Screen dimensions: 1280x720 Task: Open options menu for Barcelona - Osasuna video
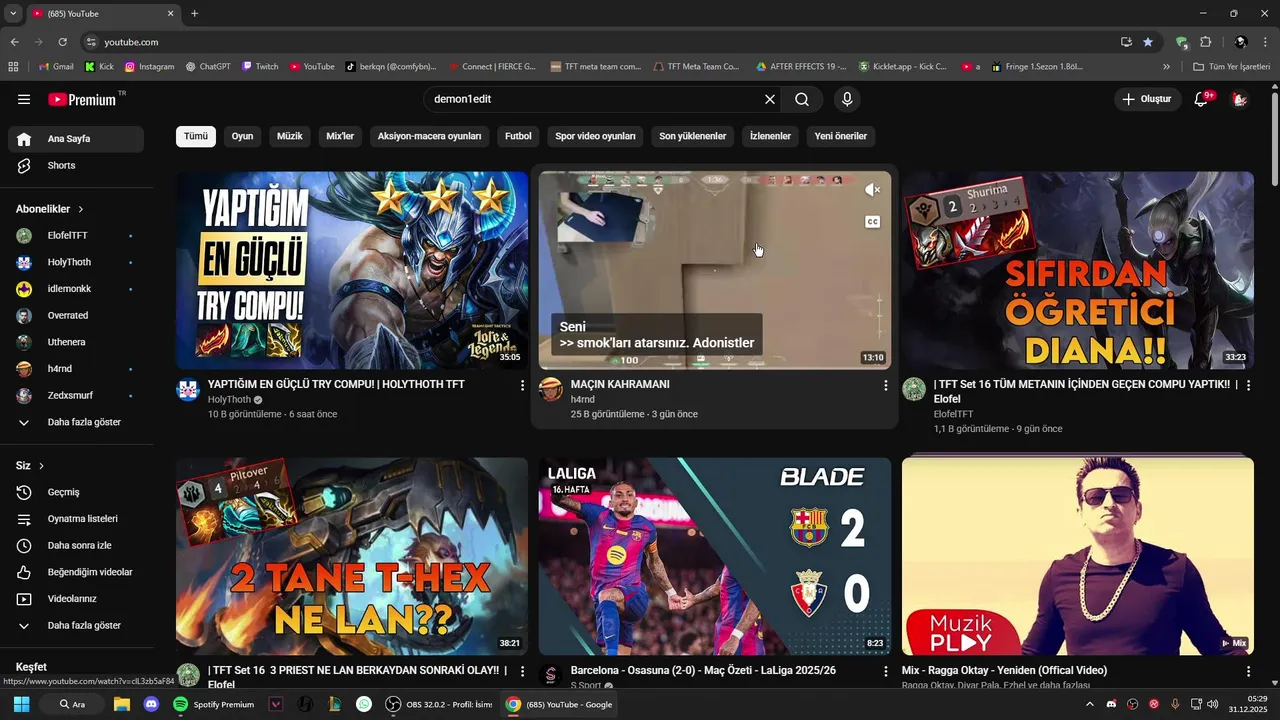[885, 672]
